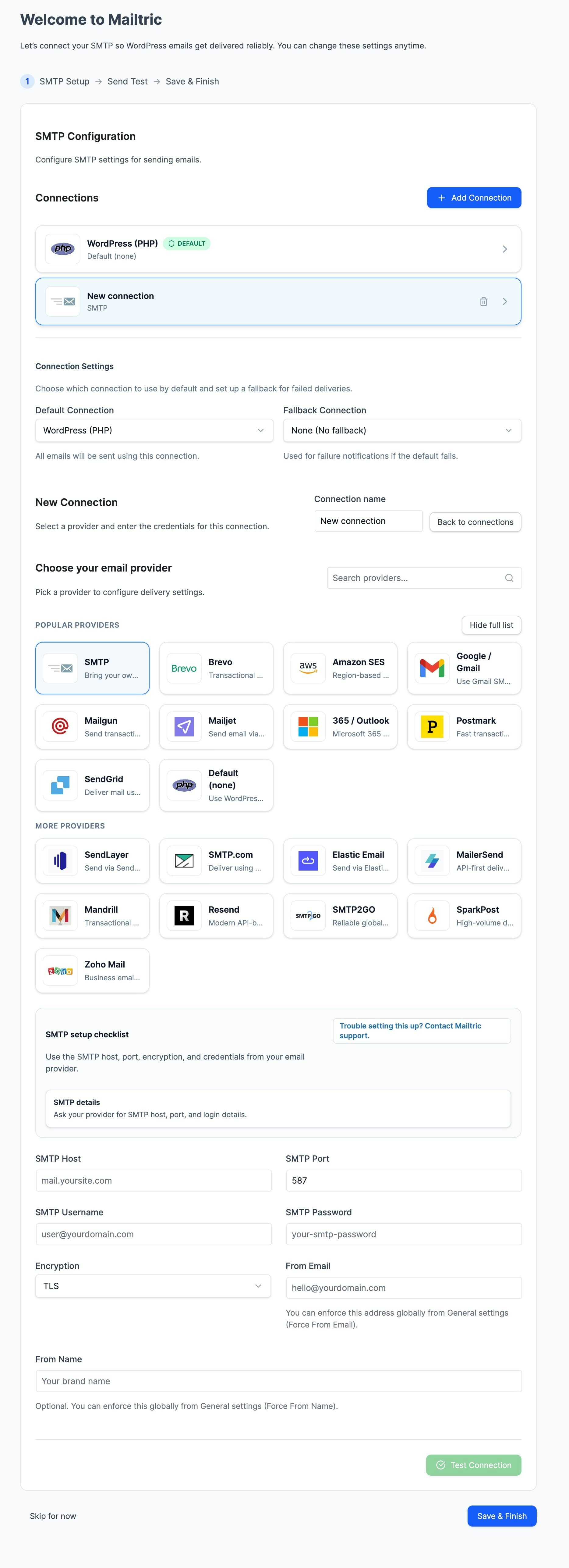Select the Mailjet provider logo
This screenshot has height=1568, width=569.
tap(184, 727)
